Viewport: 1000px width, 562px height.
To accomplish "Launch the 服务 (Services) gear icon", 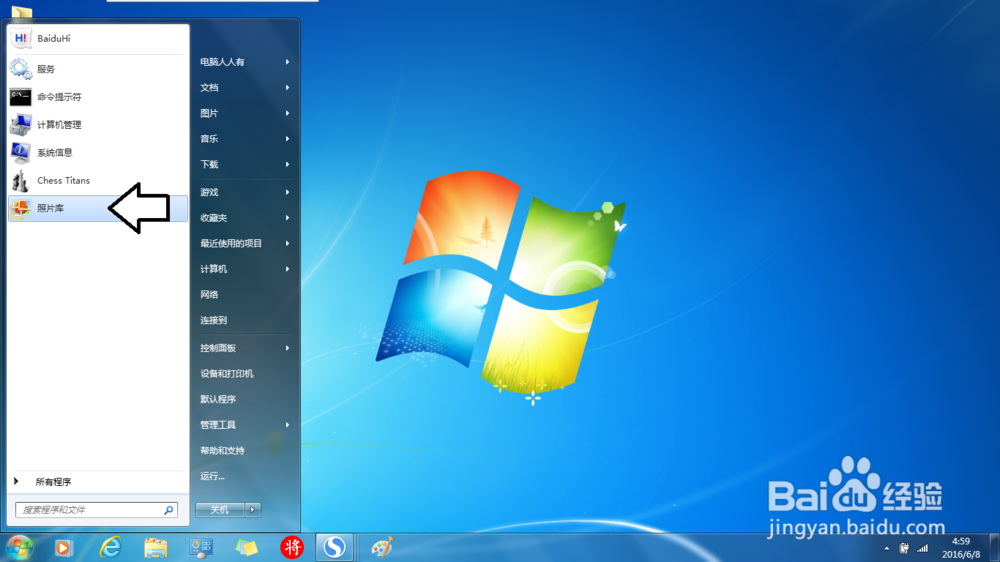I will click(x=20, y=69).
